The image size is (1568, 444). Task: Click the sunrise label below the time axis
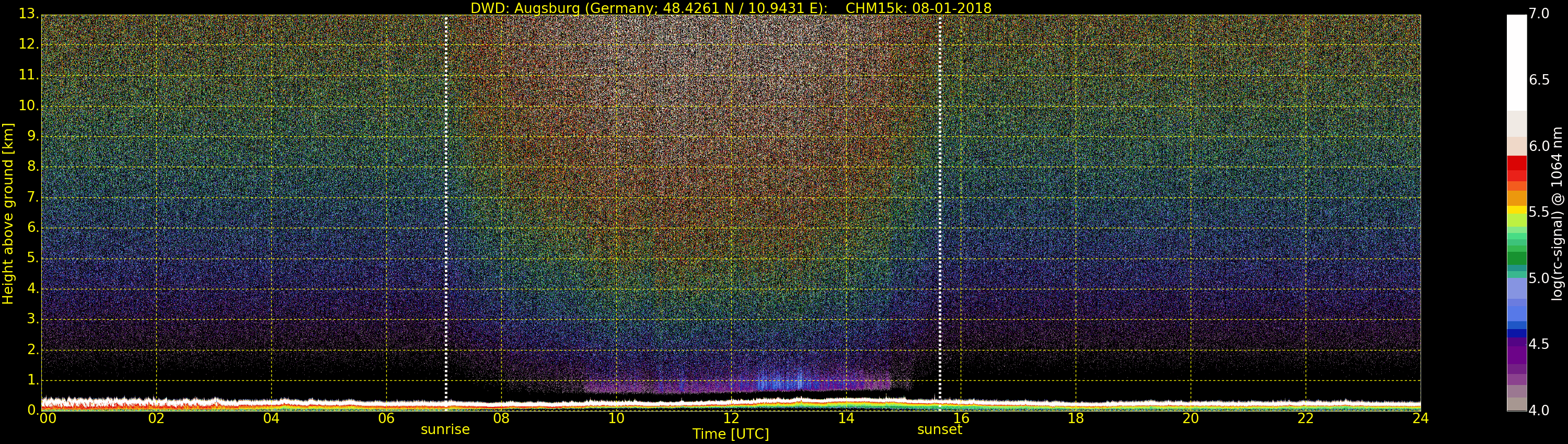tap(445, 429)
